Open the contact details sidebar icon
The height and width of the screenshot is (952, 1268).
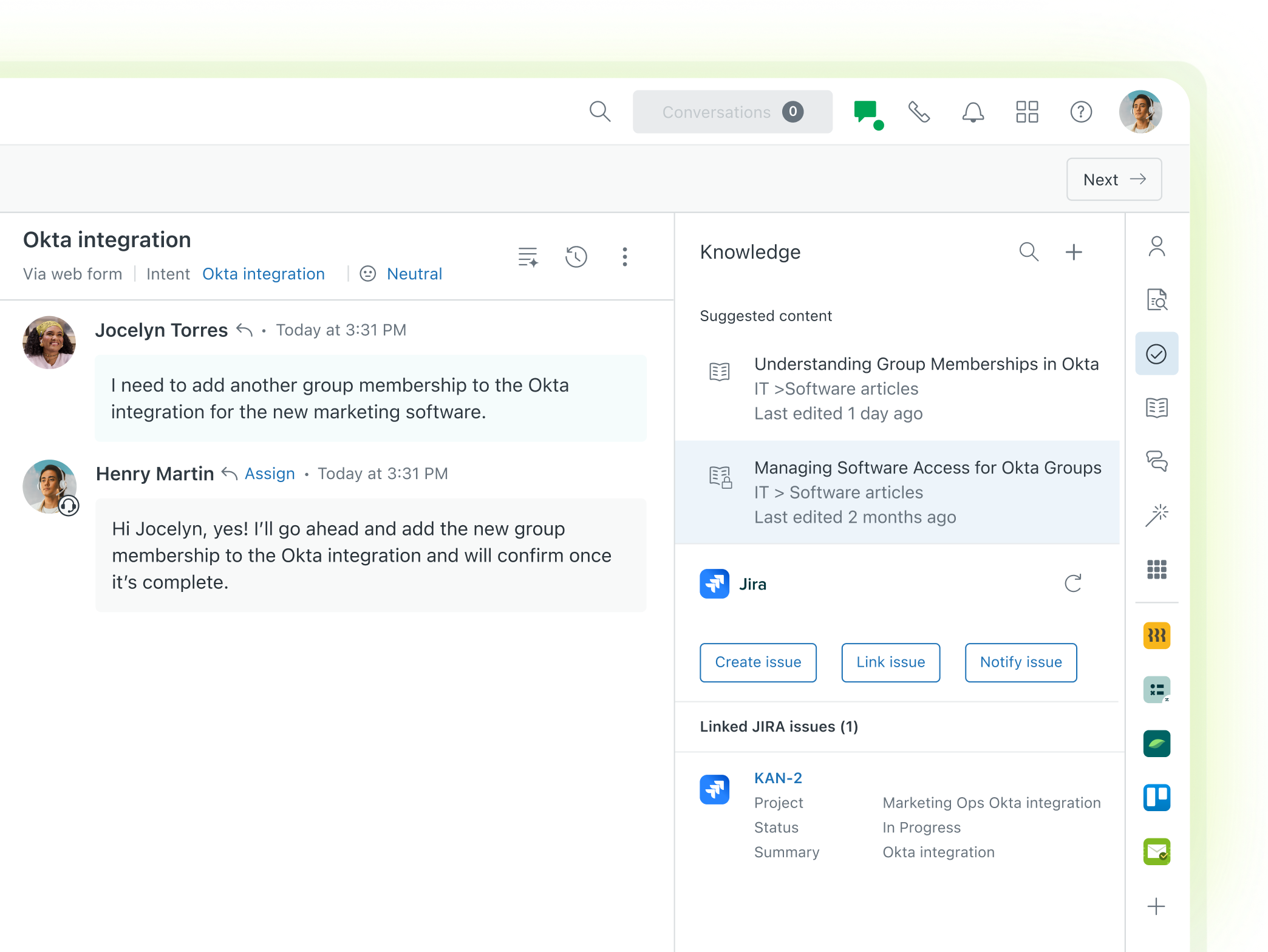pos(1157,247)
